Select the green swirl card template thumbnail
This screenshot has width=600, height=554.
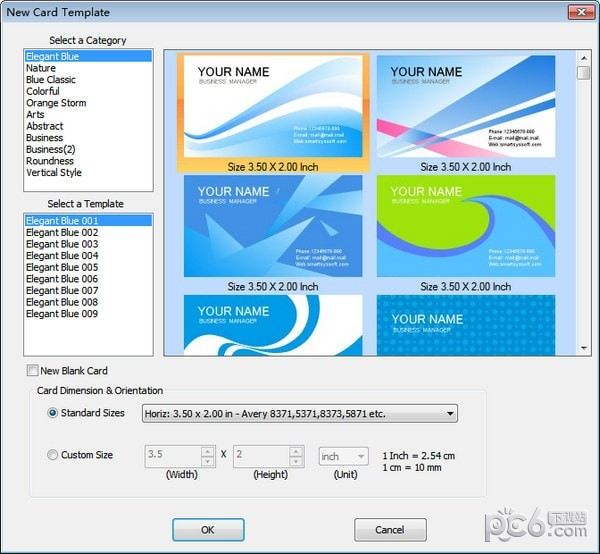[465, 226]
